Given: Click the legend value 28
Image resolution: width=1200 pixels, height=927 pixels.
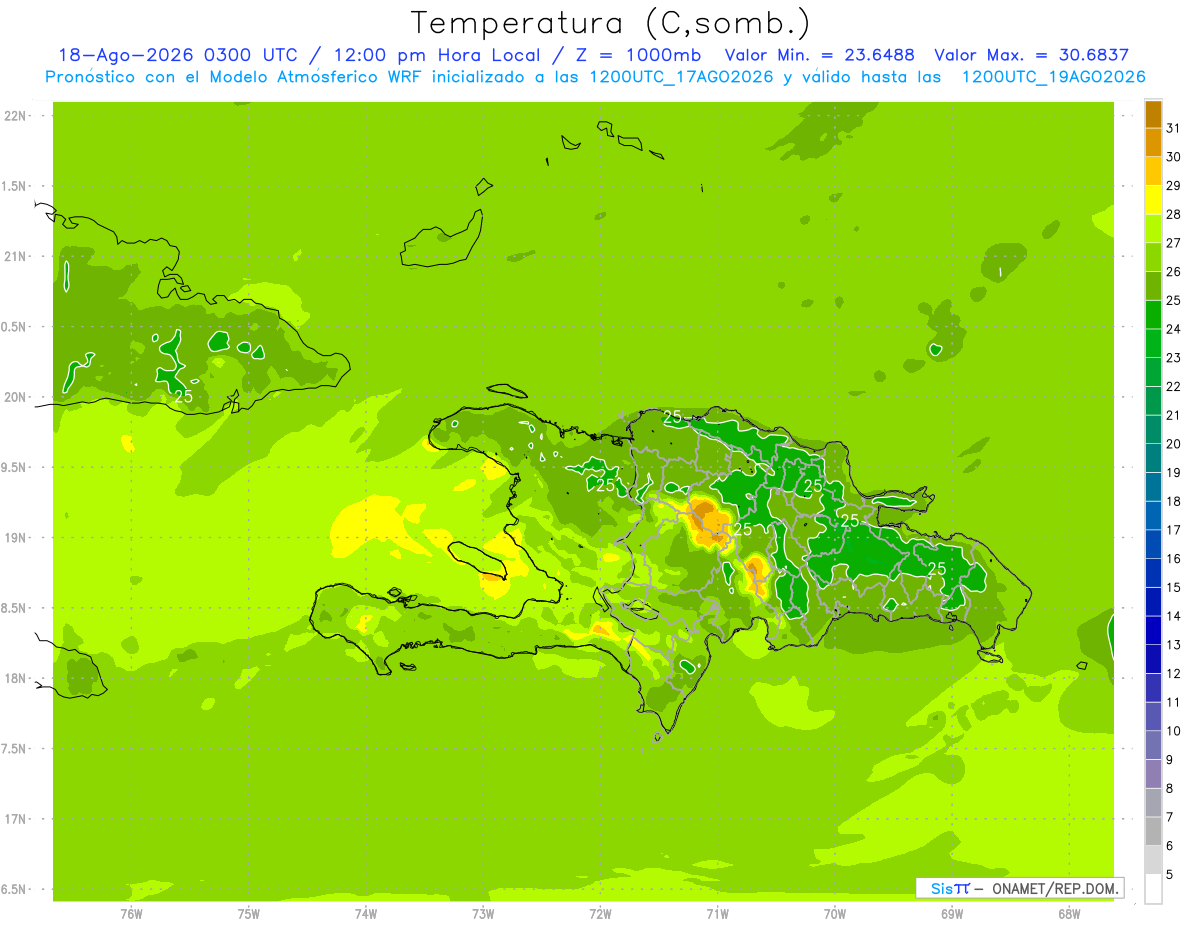Looking at the screenshot, I should [1174, 214].
